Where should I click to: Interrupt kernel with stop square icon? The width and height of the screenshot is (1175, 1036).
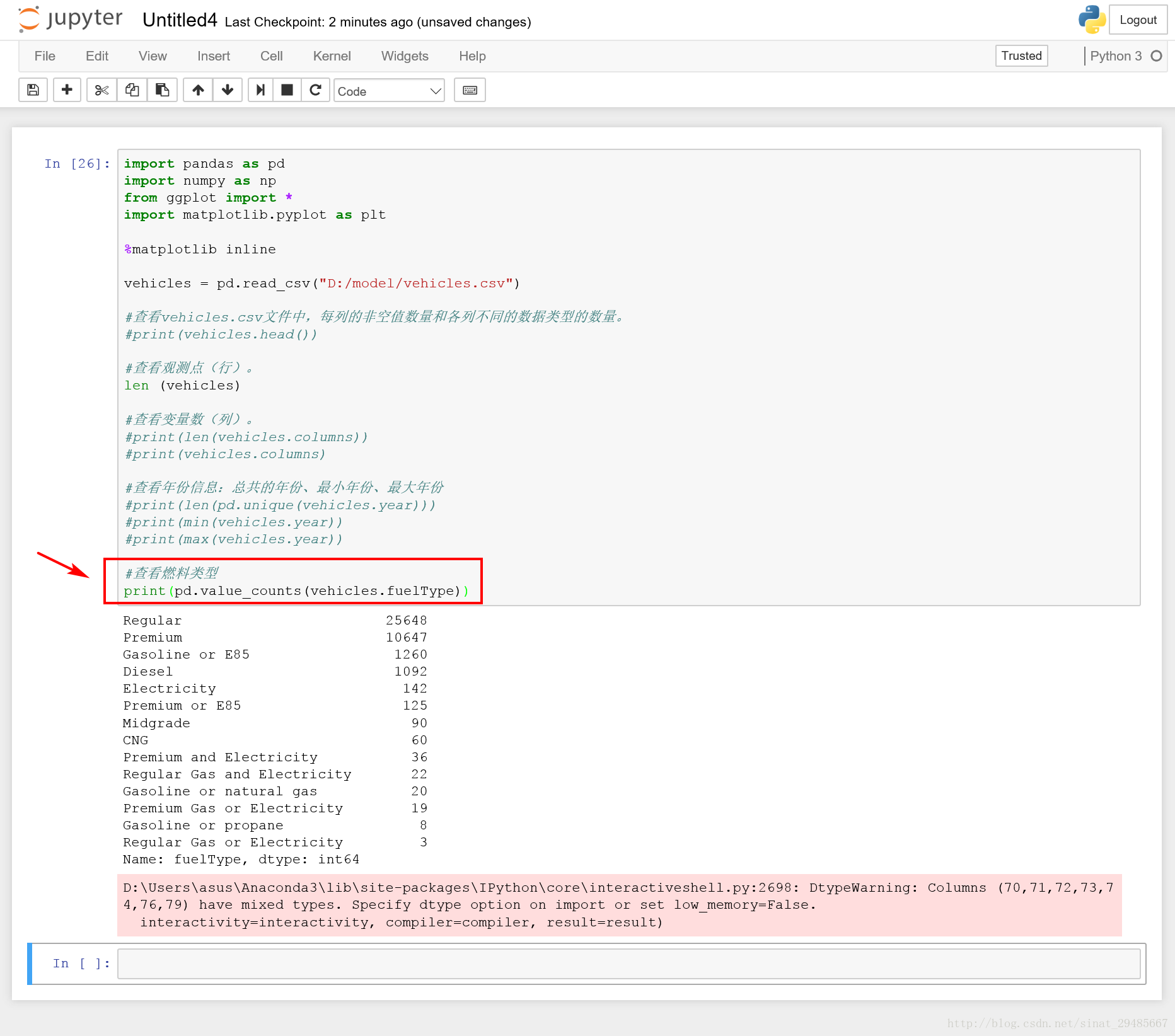[x=287, y=90]
